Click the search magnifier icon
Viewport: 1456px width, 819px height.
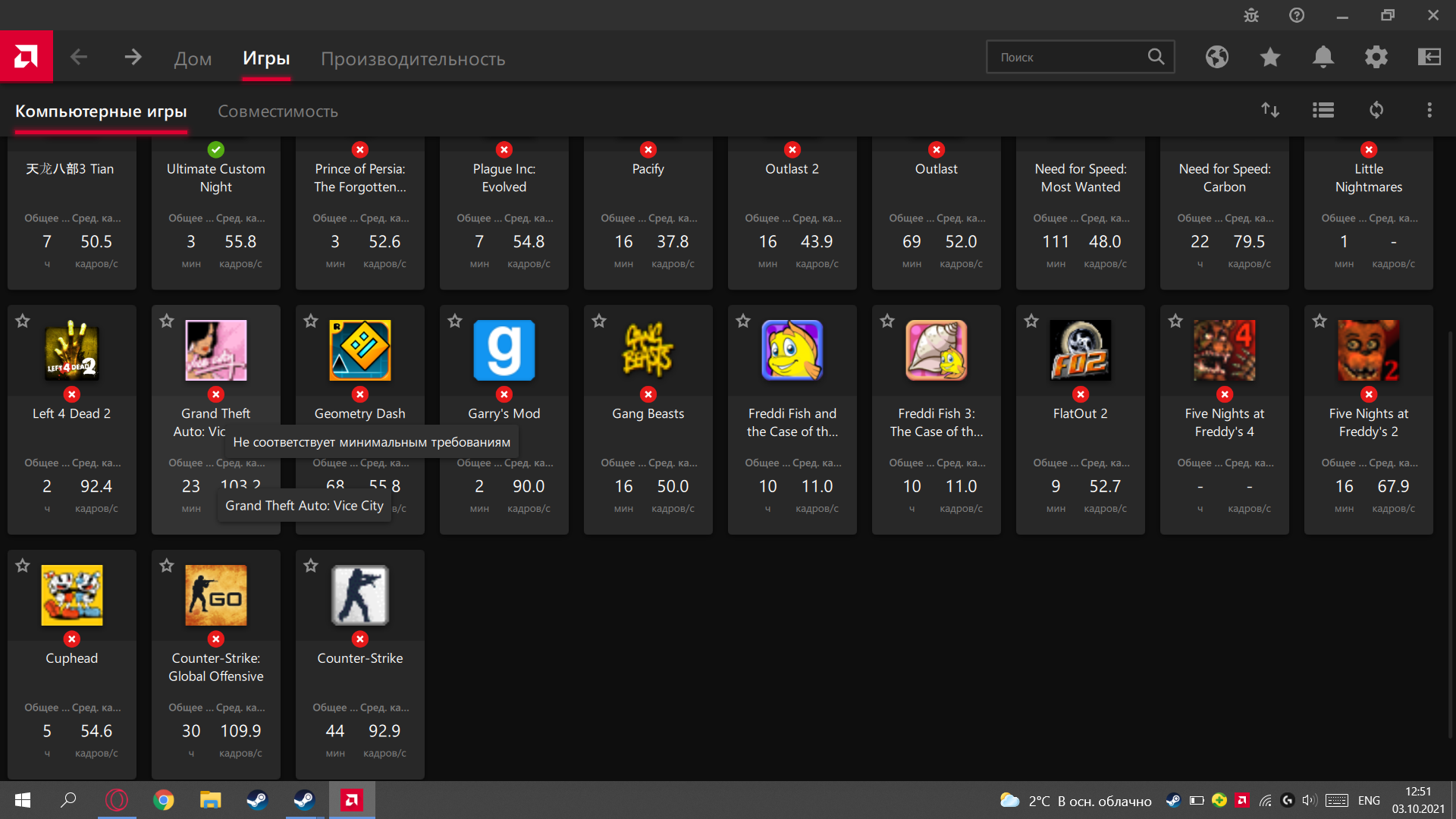(1156, 57)
